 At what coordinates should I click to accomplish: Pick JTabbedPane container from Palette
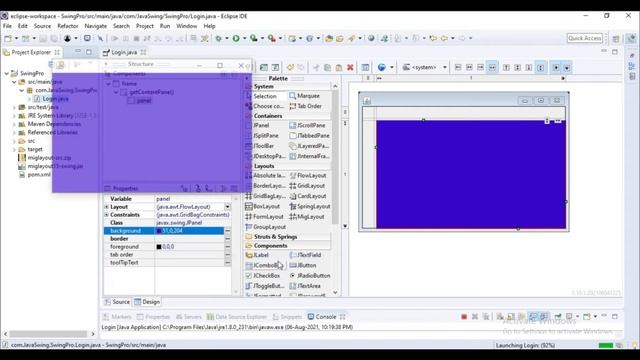[x=309, y=136]
